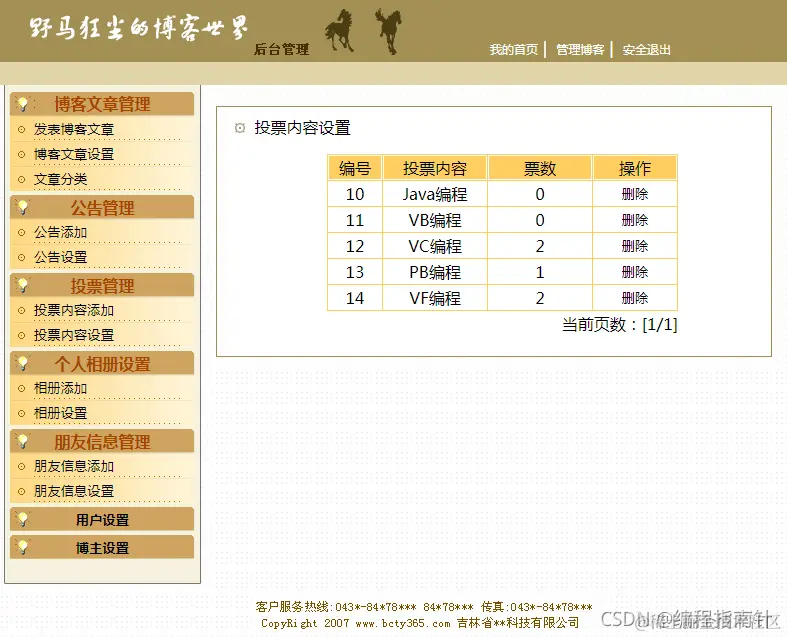
Task: Click the right horse logo in header
Action: [388, 31]
